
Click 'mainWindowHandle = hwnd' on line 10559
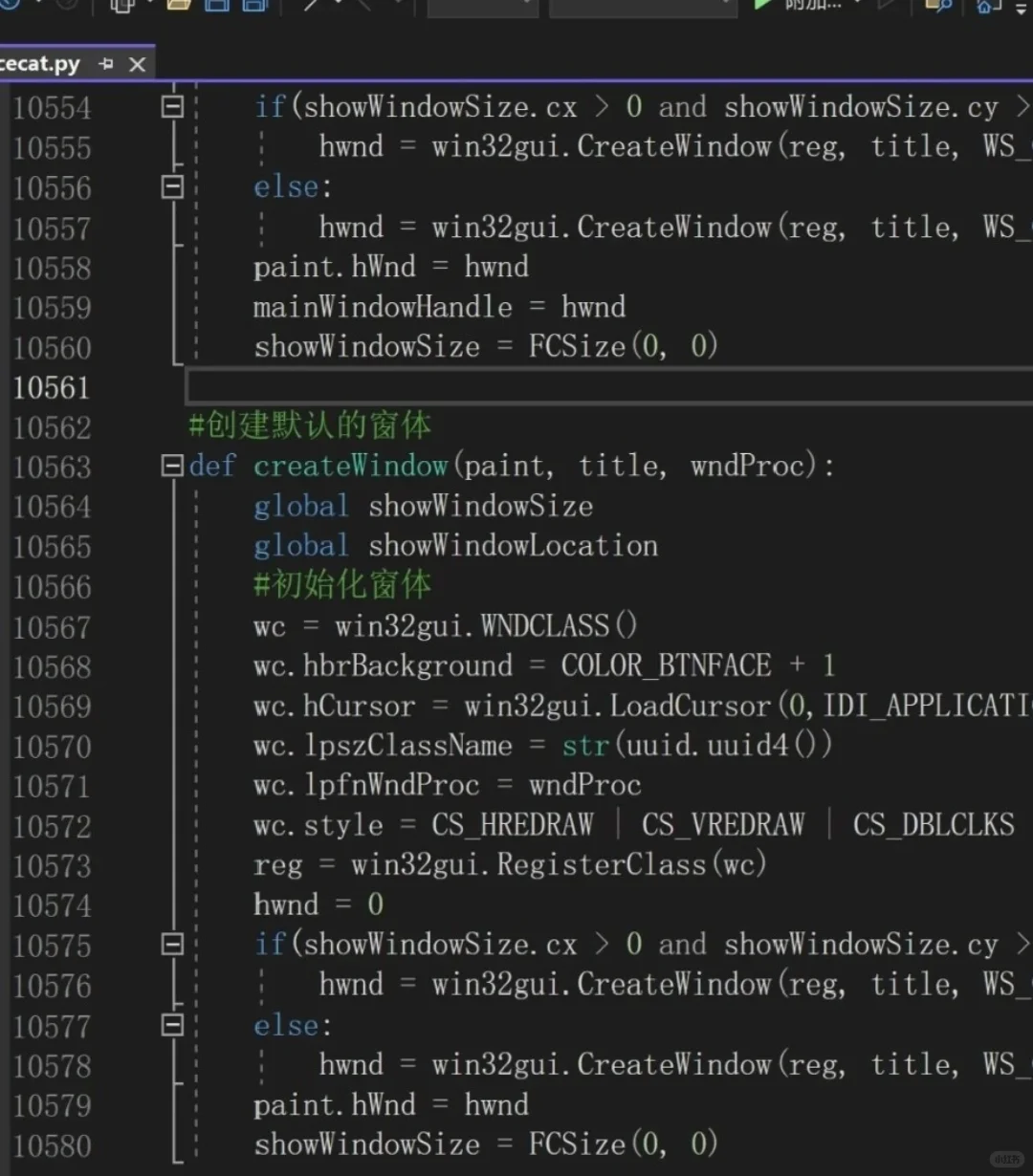440,307
